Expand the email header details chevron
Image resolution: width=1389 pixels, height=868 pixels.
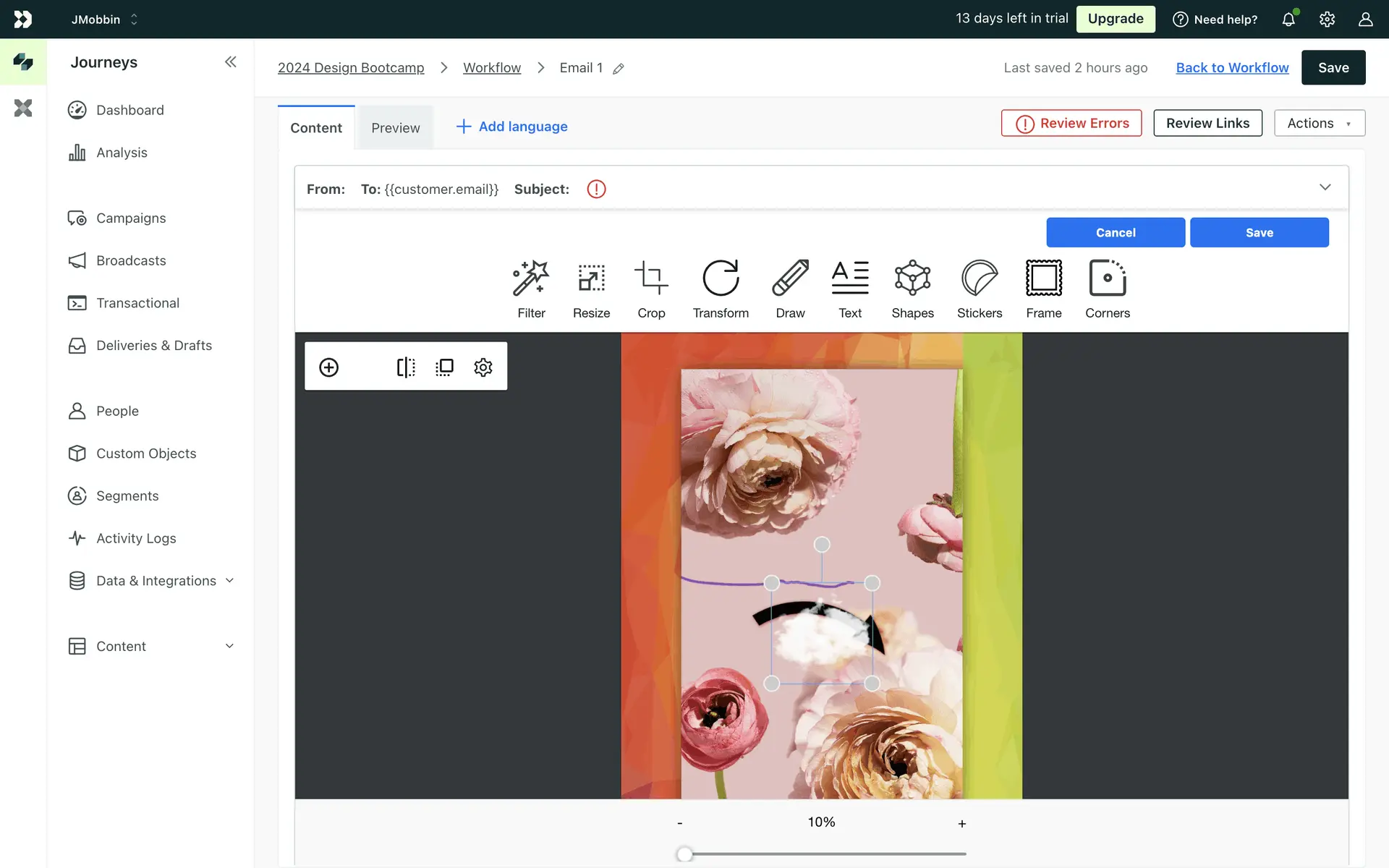click(x=1325, y=187)
